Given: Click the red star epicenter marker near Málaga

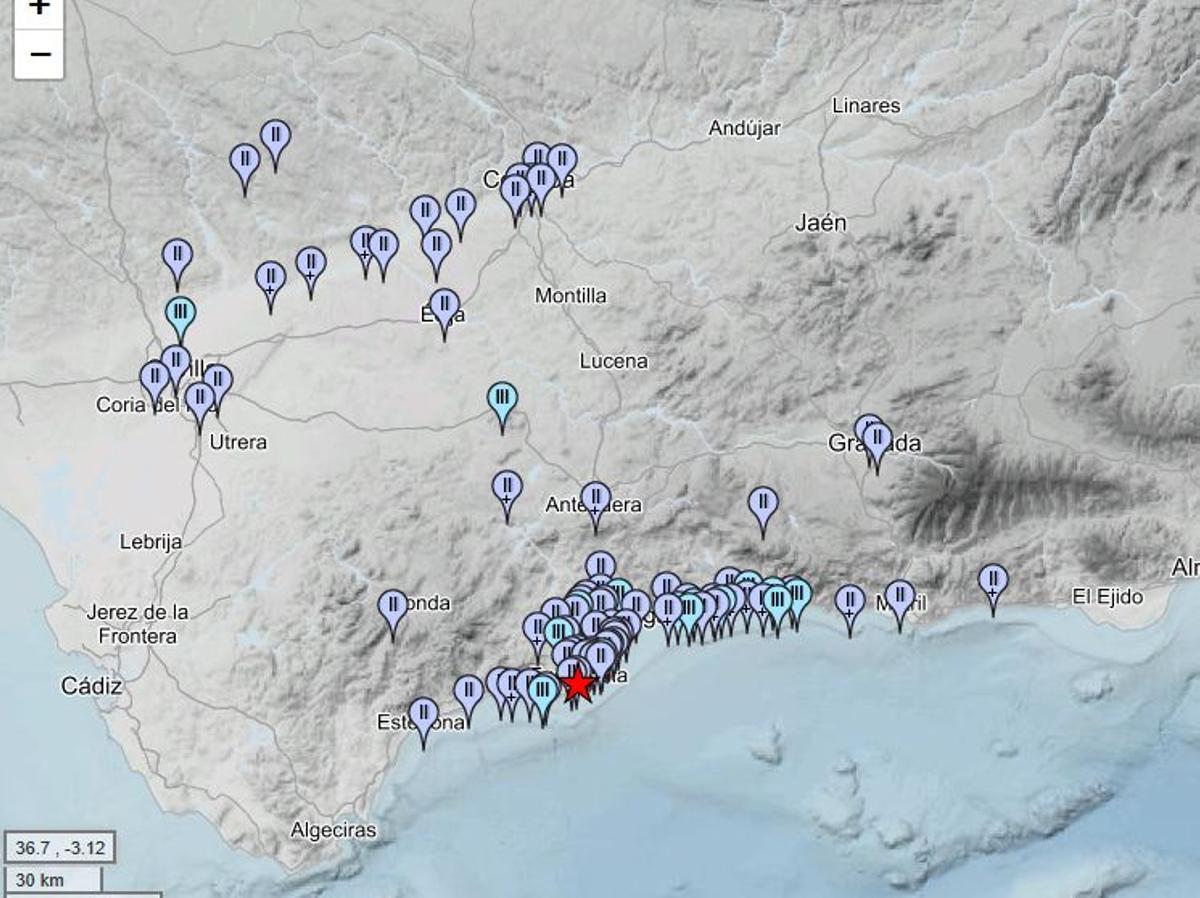Looking at the screenshot, I should coord(580,684).
